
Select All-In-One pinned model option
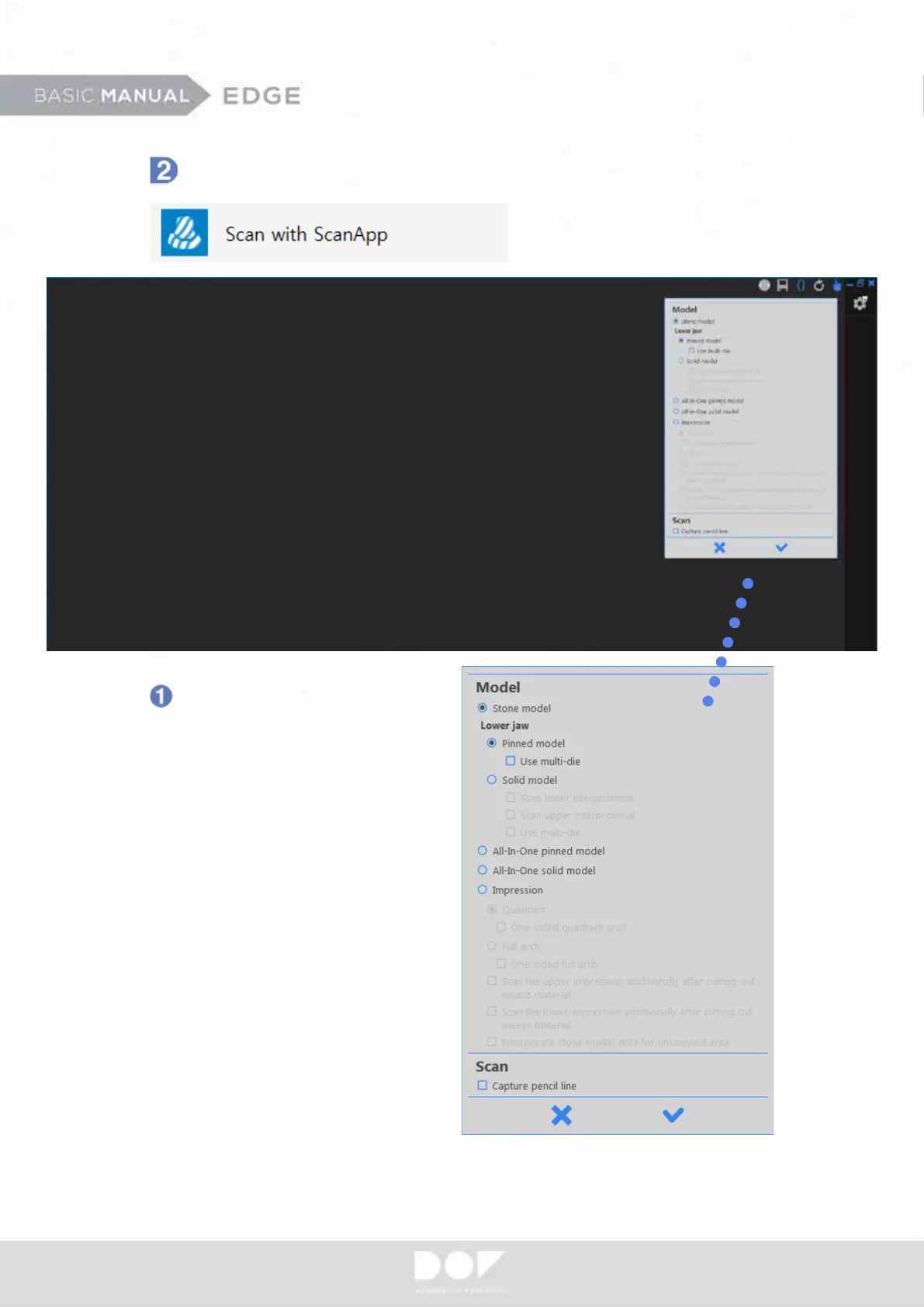pos(483,851)
